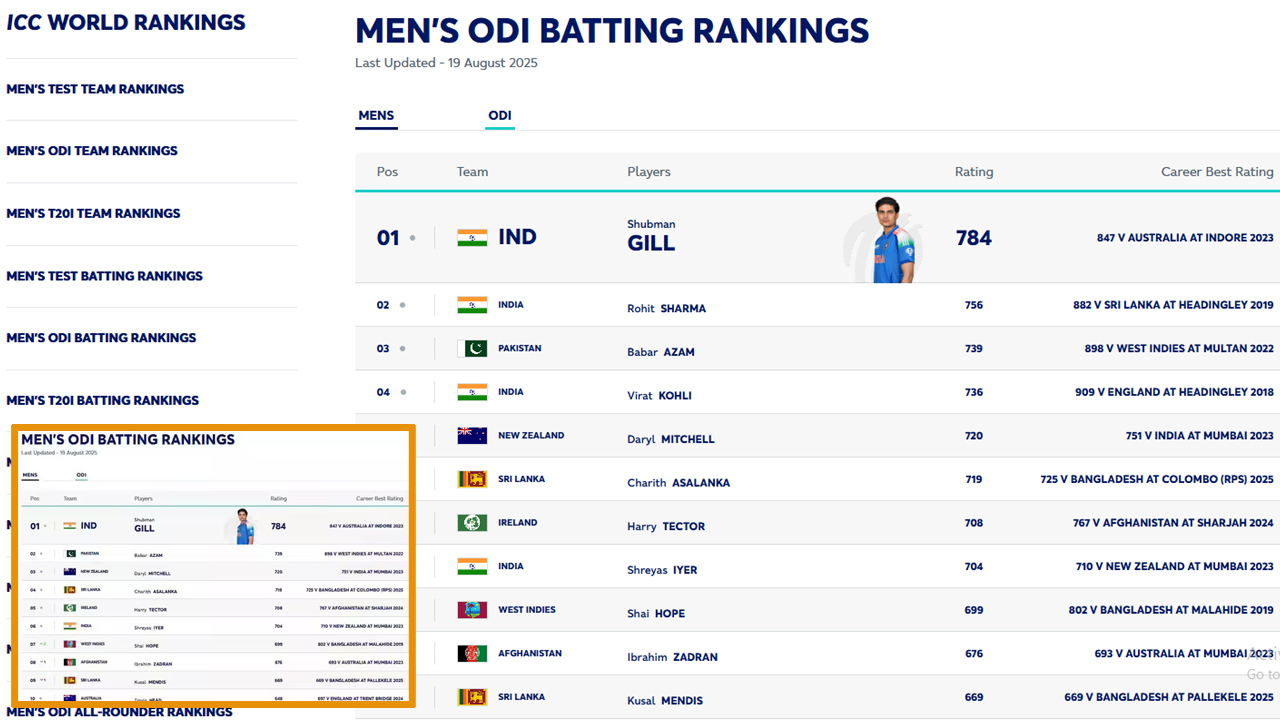The height and width of the screenshot is (720, 1280).
Task: Open Men's T20I Team Rankings
Action: coord(93,213)
